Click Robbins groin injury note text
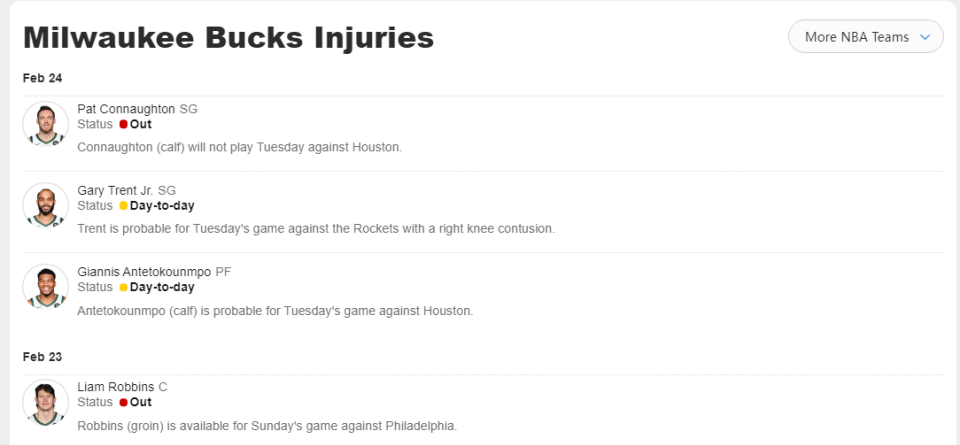The height and width of the screenshot is (445, 960). coord(268,425)
